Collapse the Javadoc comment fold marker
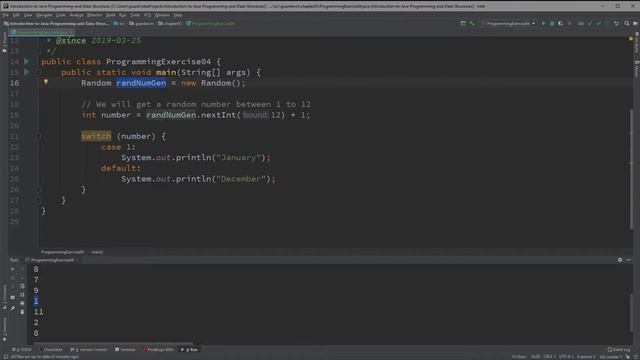This screenshot has width=640, height=360. (38, 51)
